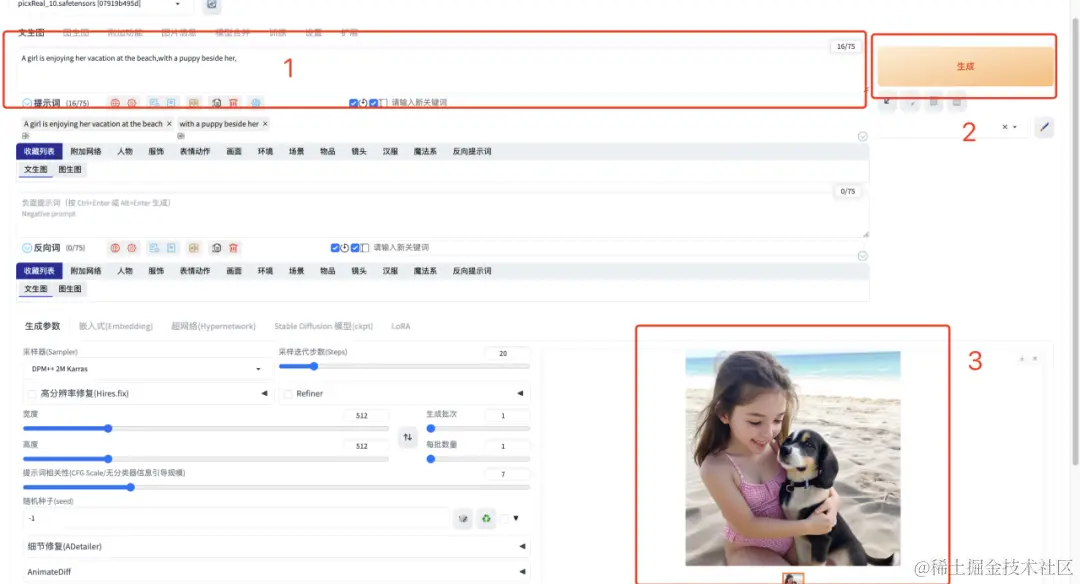Select the dice icon for random seed
This screenshot has height=584, width=1080.
click(x=463, y=518)
